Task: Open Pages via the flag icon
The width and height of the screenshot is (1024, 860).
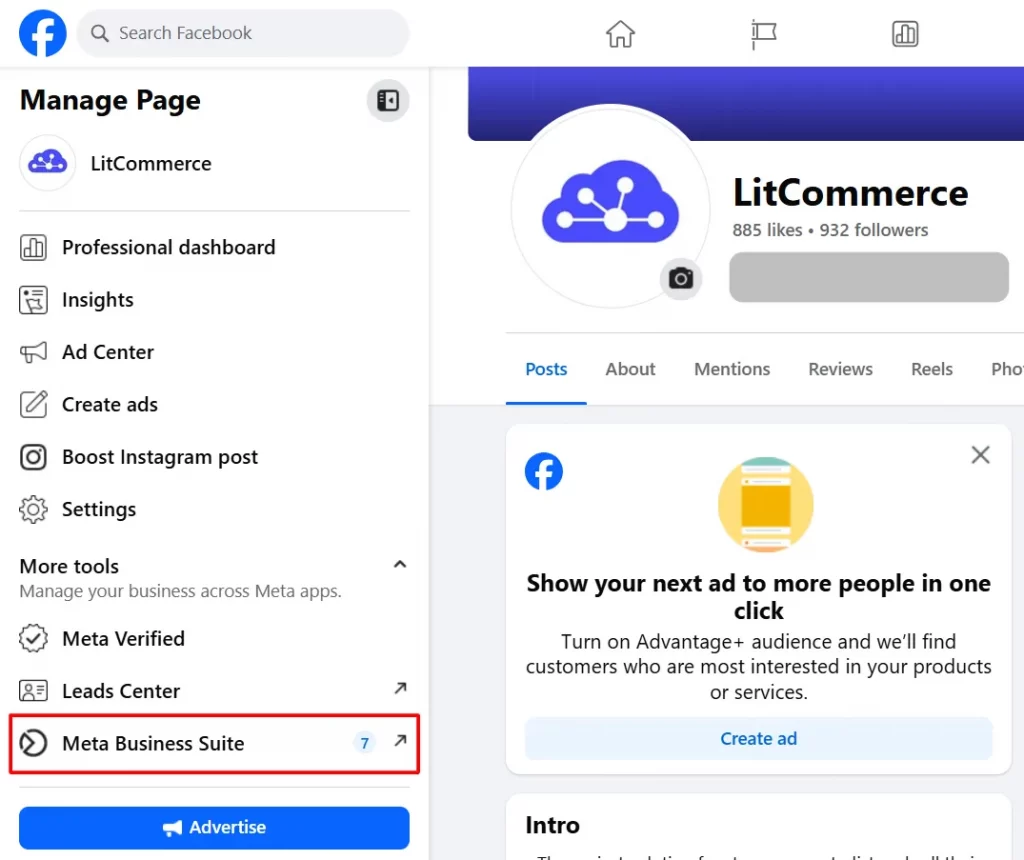Action: click(x=763, y=34)
